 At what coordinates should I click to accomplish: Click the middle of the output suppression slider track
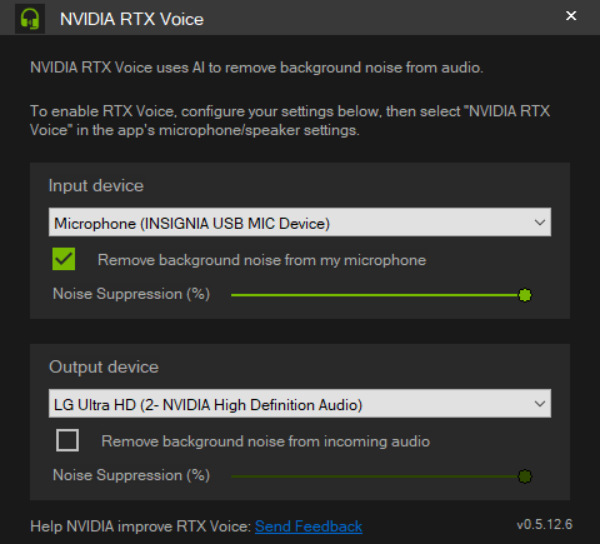(375, 476)
